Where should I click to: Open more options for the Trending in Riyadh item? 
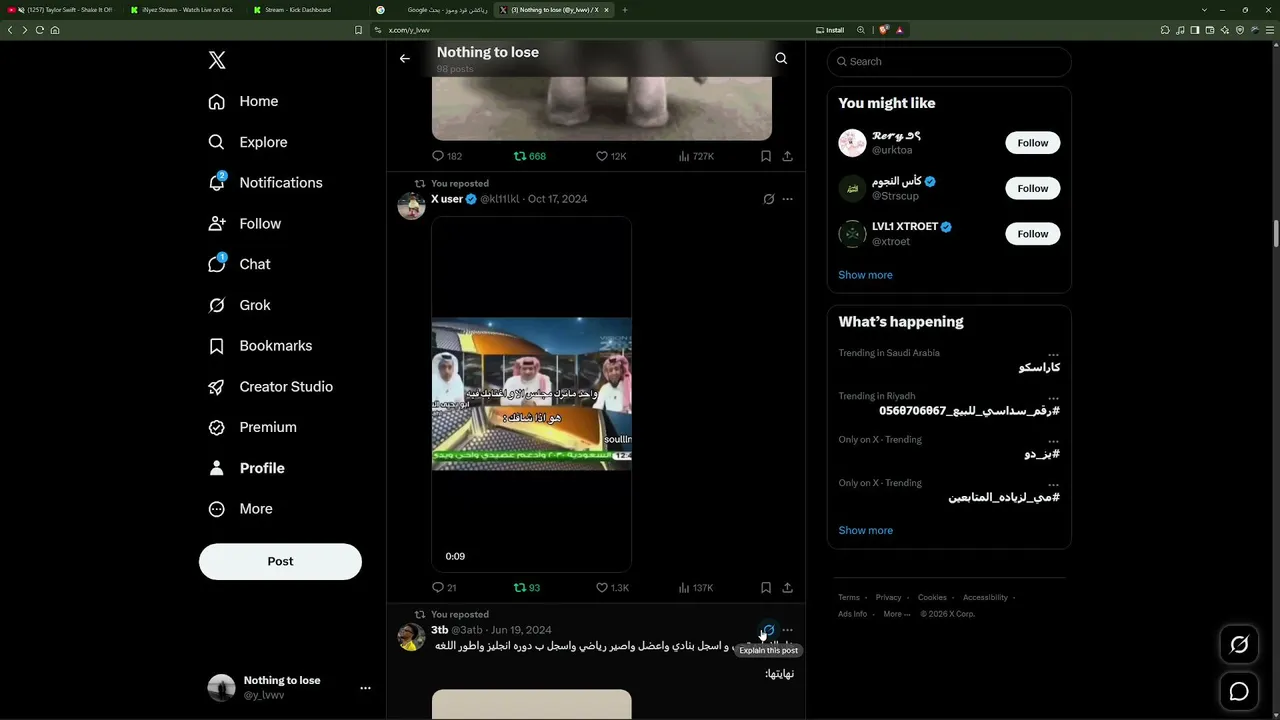[1053, 397]
